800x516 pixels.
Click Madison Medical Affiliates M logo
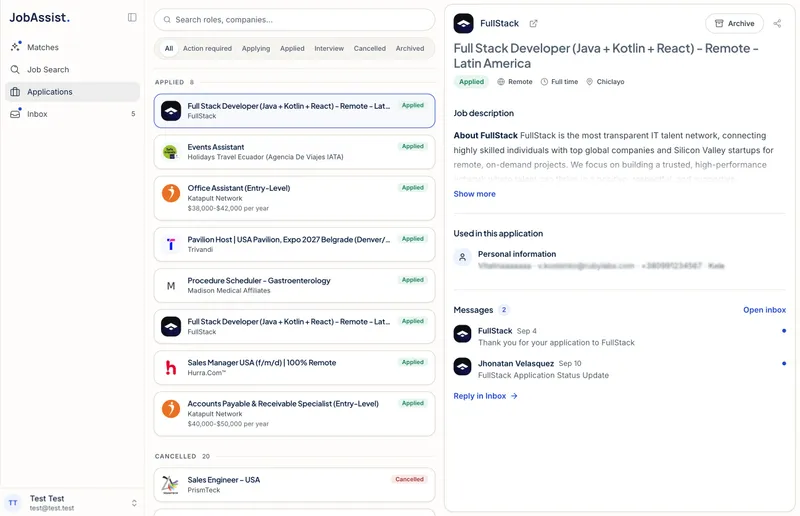171,286
